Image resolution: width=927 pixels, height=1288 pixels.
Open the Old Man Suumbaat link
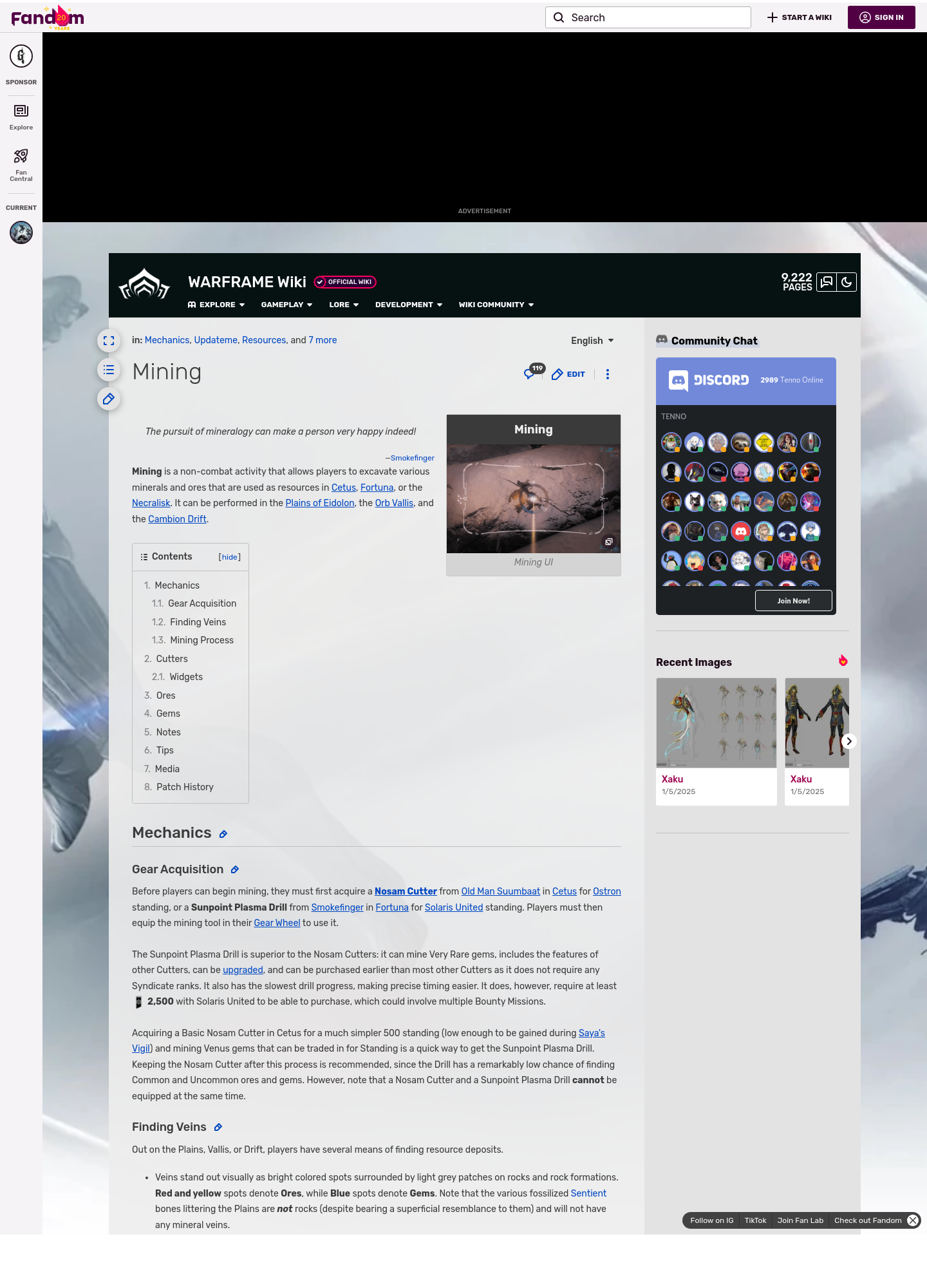pyautogui.click(x=501, y=891)
